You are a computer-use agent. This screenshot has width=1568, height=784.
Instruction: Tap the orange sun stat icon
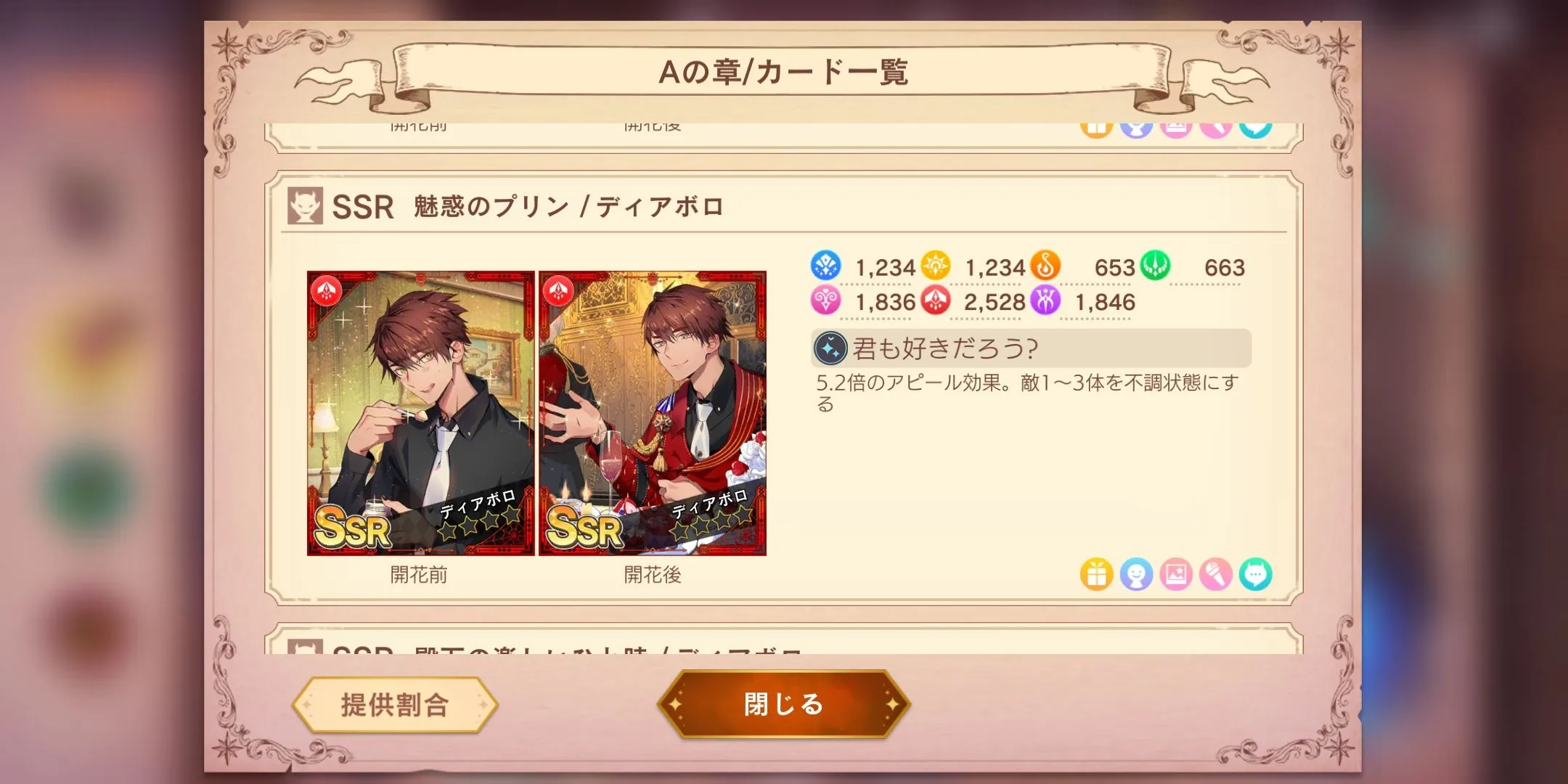pyautogui.click(x=935, y=266)
